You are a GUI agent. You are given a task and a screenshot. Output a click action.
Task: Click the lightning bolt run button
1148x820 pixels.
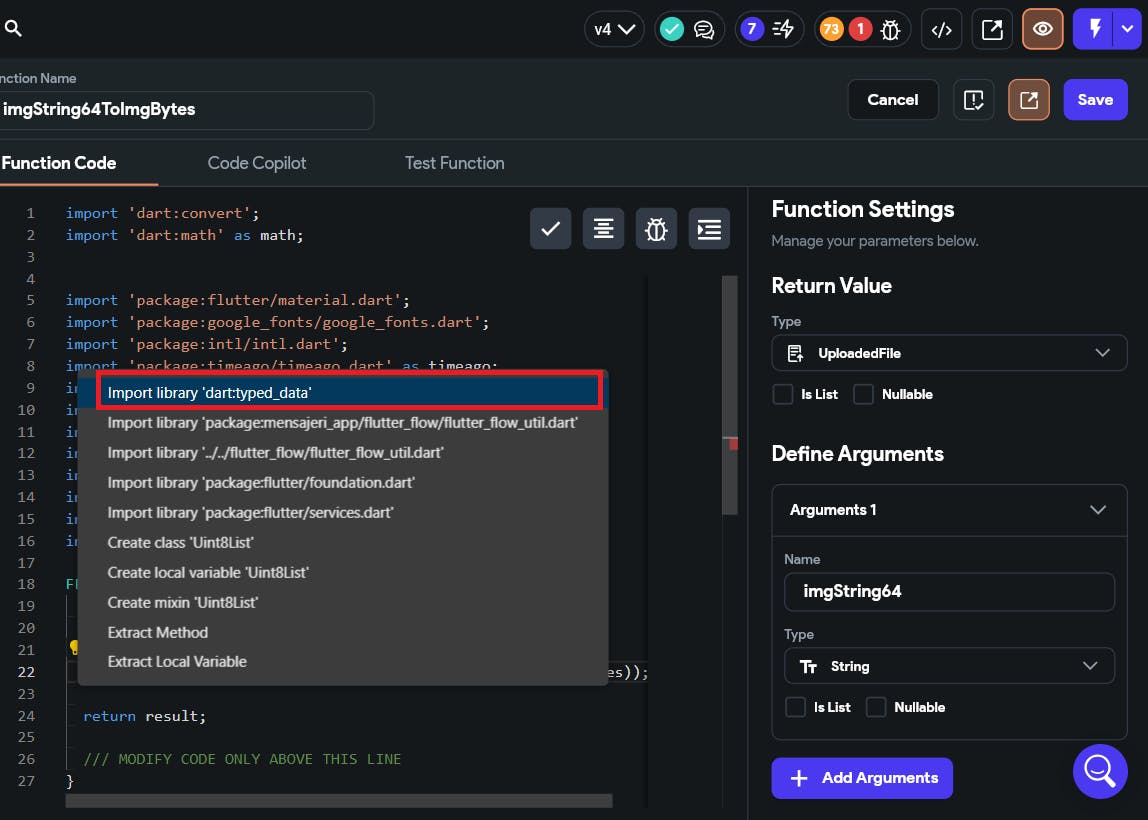tap(1095, 30)
